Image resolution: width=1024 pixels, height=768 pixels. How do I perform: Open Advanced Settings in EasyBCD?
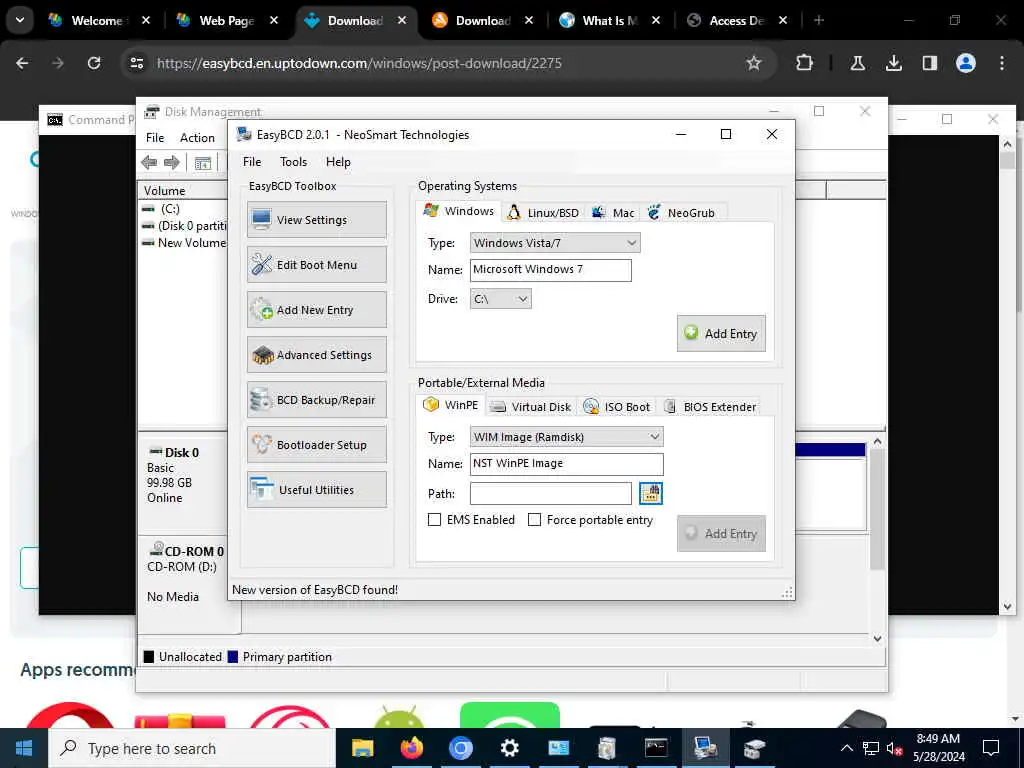point(317,355)
